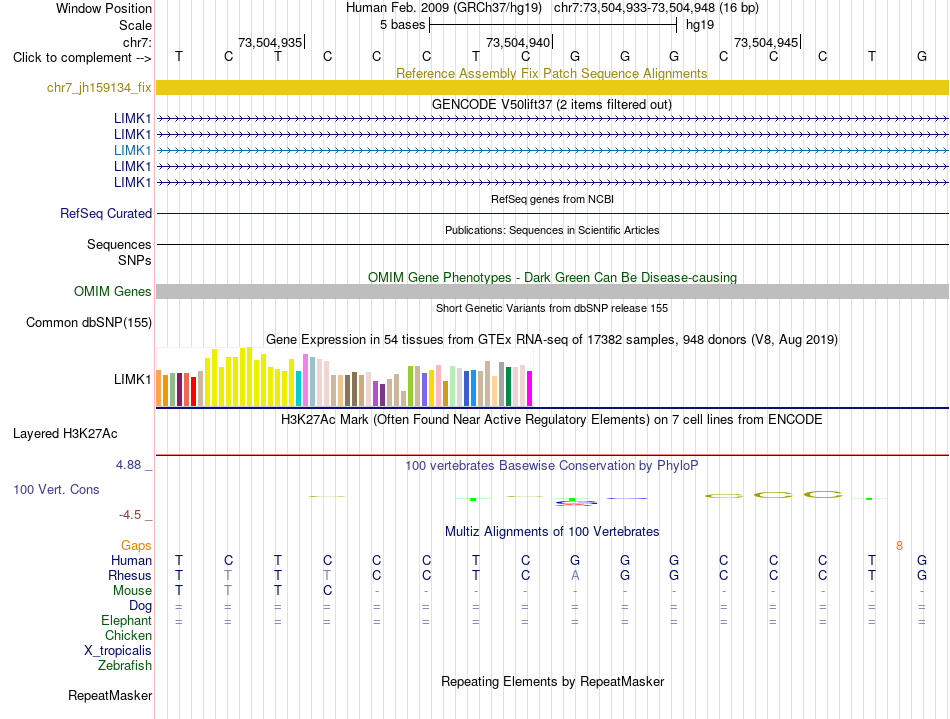
Task: Select the Zebrafish alignment row label
Action: tap(125, 666)
